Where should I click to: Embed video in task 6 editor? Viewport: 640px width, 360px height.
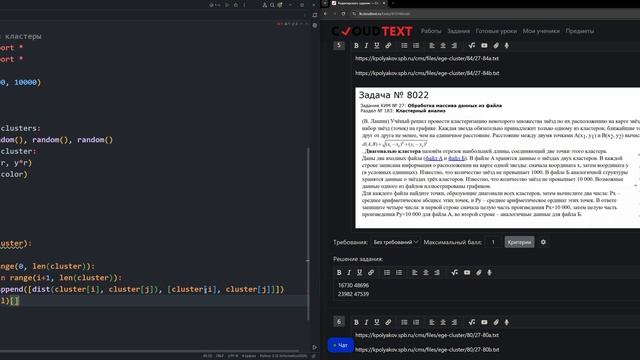pyautogui.click(x=484, y=322)
